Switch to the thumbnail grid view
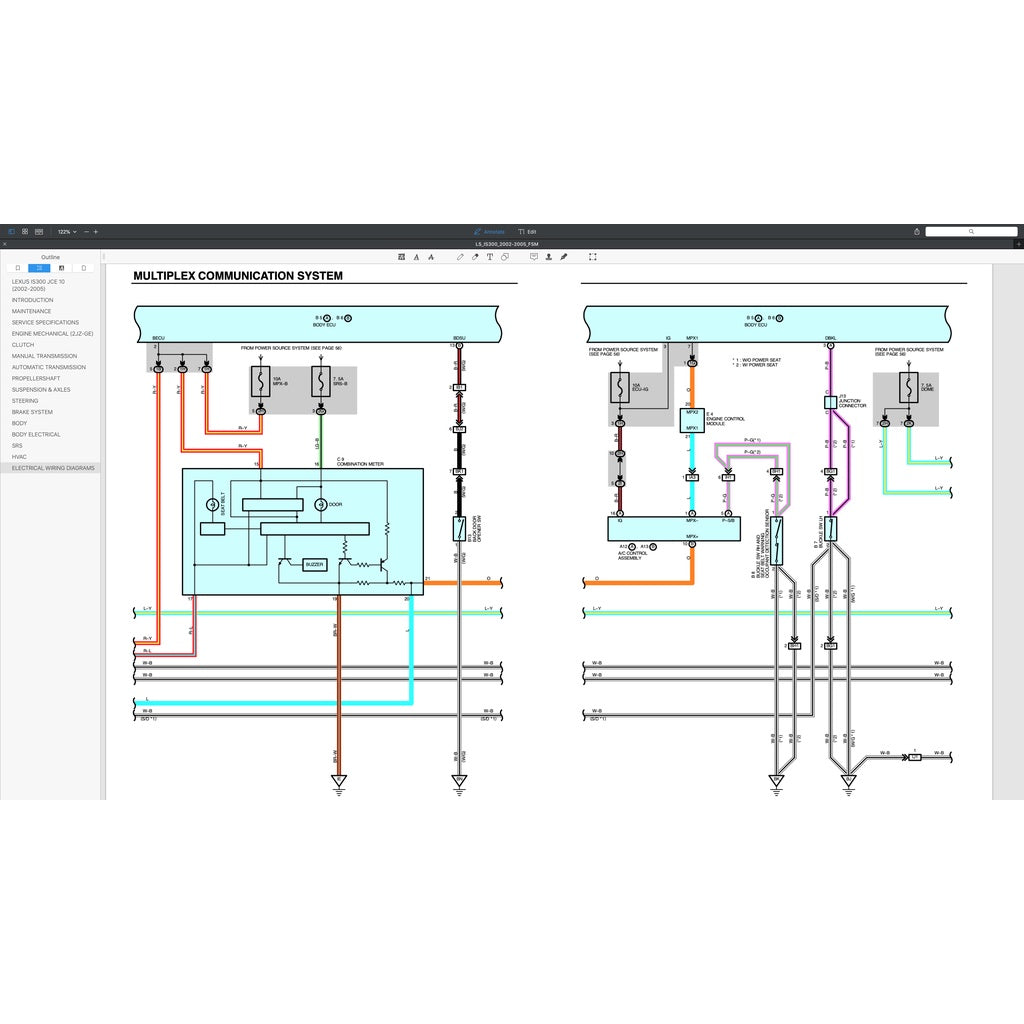This screenshot has height=1024, width=1024. pyautogui.click(x=25, y=231)
